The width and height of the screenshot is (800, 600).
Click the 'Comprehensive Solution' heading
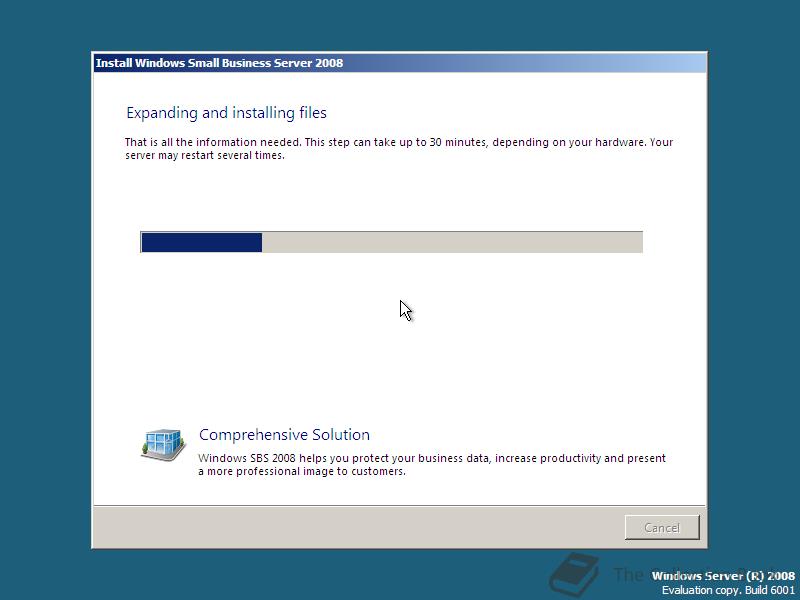pos(284,435)
